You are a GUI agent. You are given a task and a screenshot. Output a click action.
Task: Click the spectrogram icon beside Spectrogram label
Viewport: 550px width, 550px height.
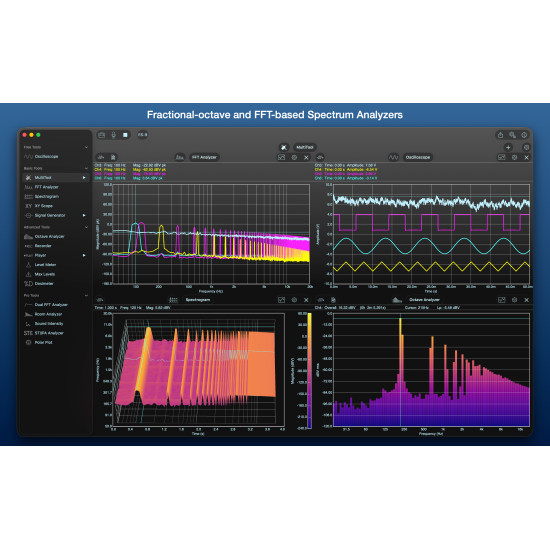(174, 300)
